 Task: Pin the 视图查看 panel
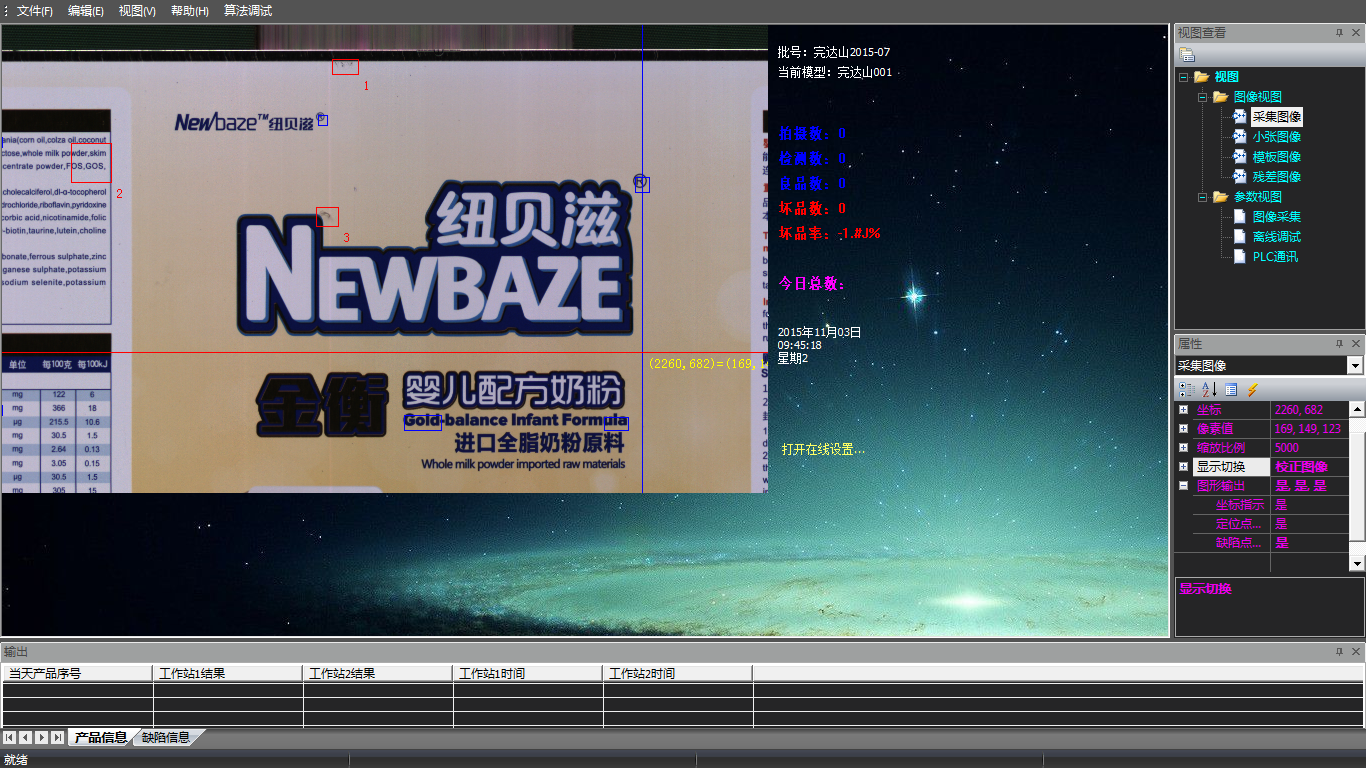click(1339, 33)
